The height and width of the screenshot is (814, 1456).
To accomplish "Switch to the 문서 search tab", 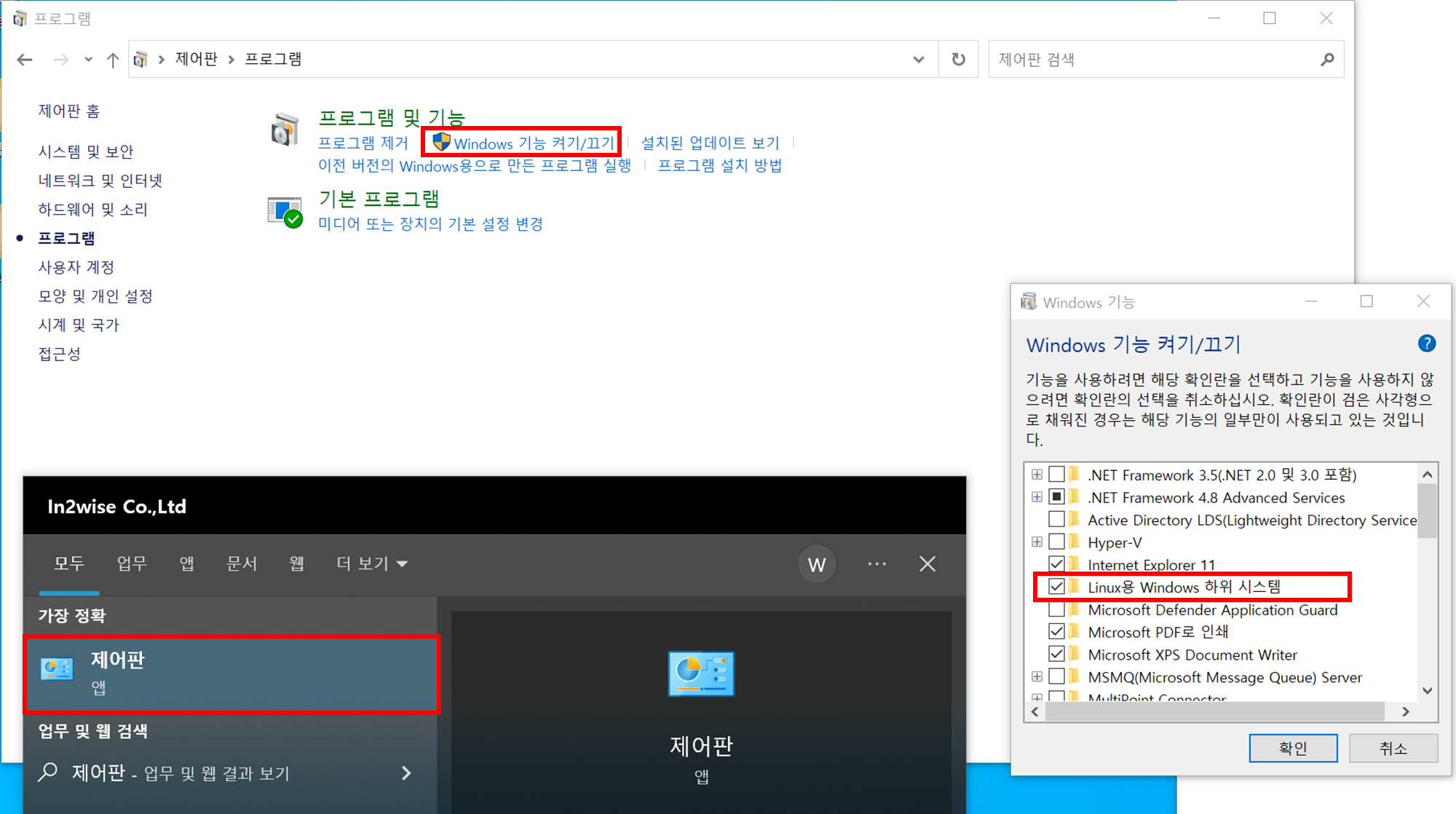I will point(242,564).
